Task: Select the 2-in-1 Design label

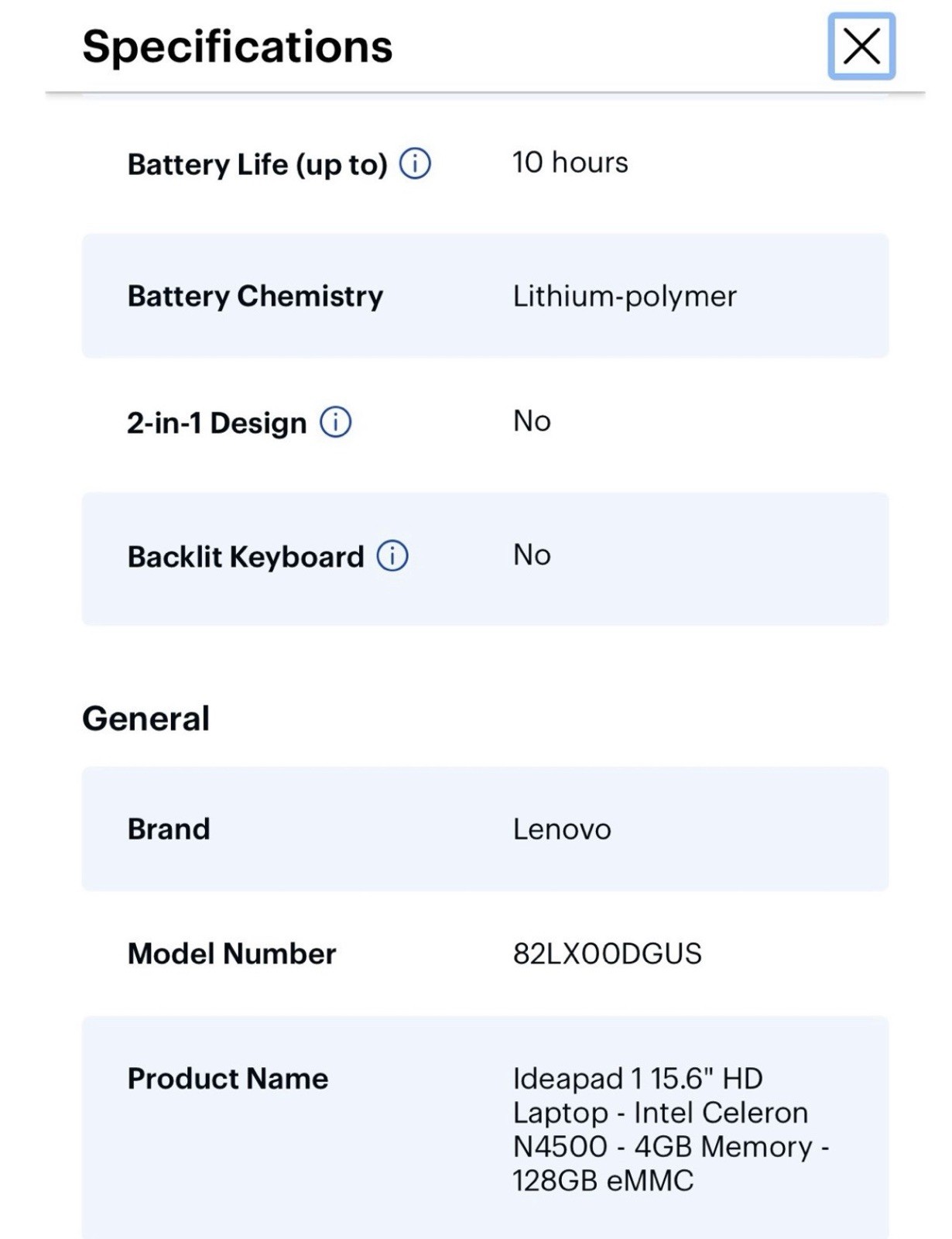Action: (217, 424)
